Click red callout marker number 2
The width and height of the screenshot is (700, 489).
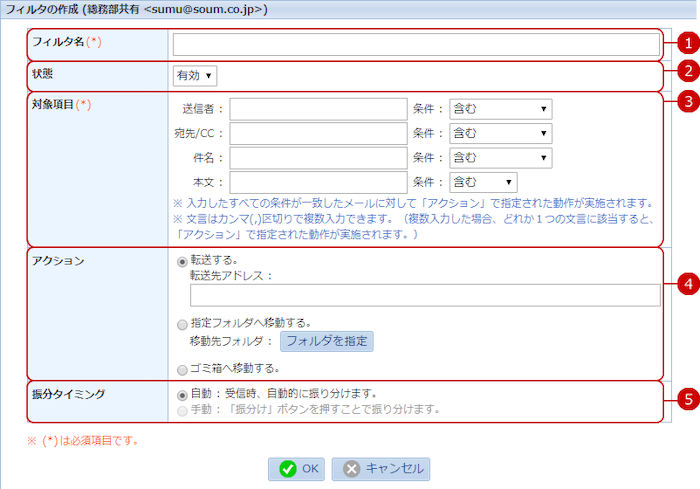[x=686, y=70]
